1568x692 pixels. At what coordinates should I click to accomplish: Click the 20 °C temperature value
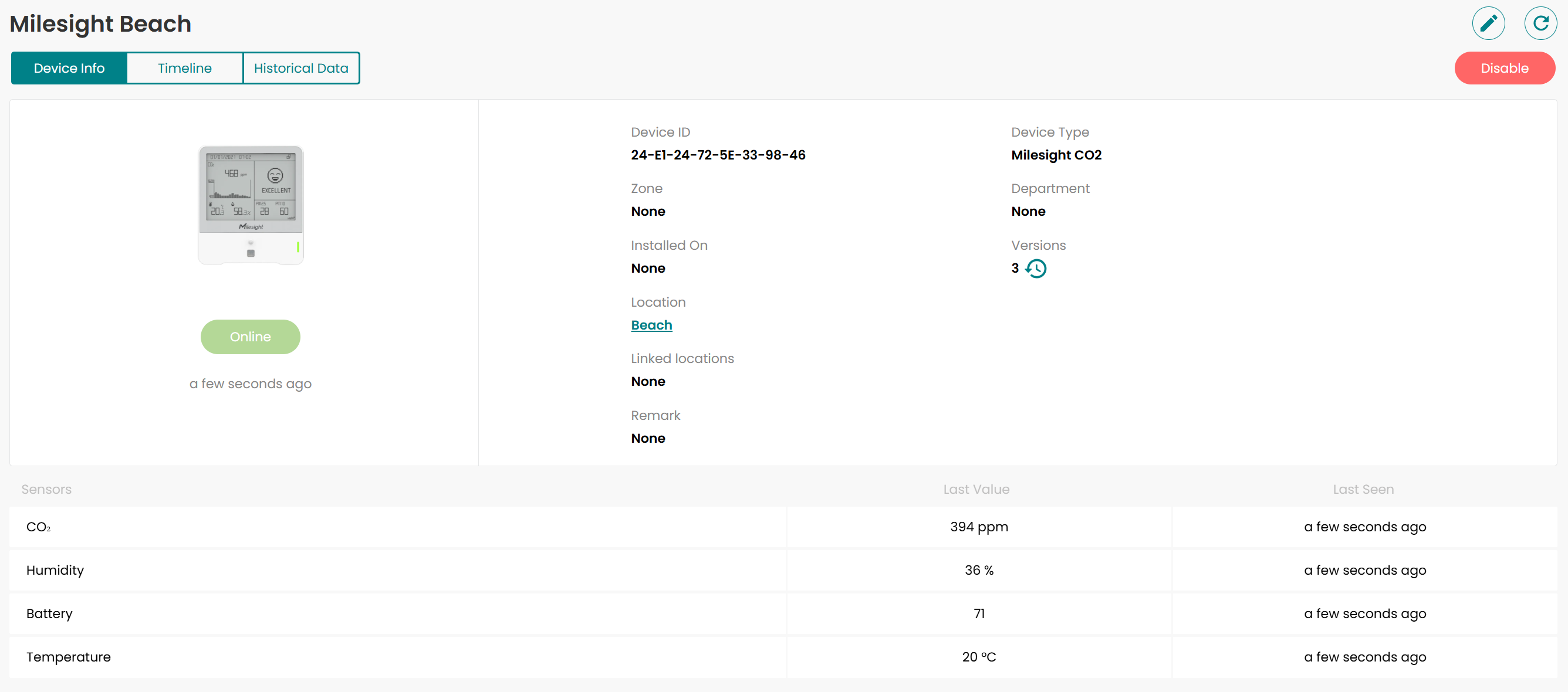[979, 657]
